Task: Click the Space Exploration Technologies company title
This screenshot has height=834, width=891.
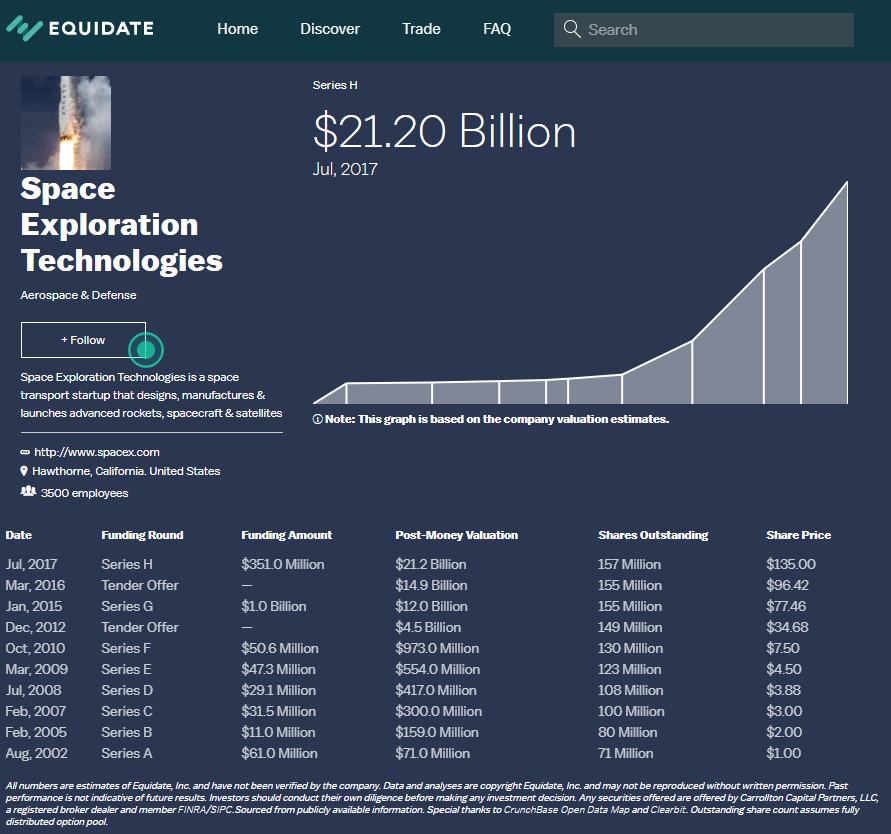Action: tap(122, 224)
